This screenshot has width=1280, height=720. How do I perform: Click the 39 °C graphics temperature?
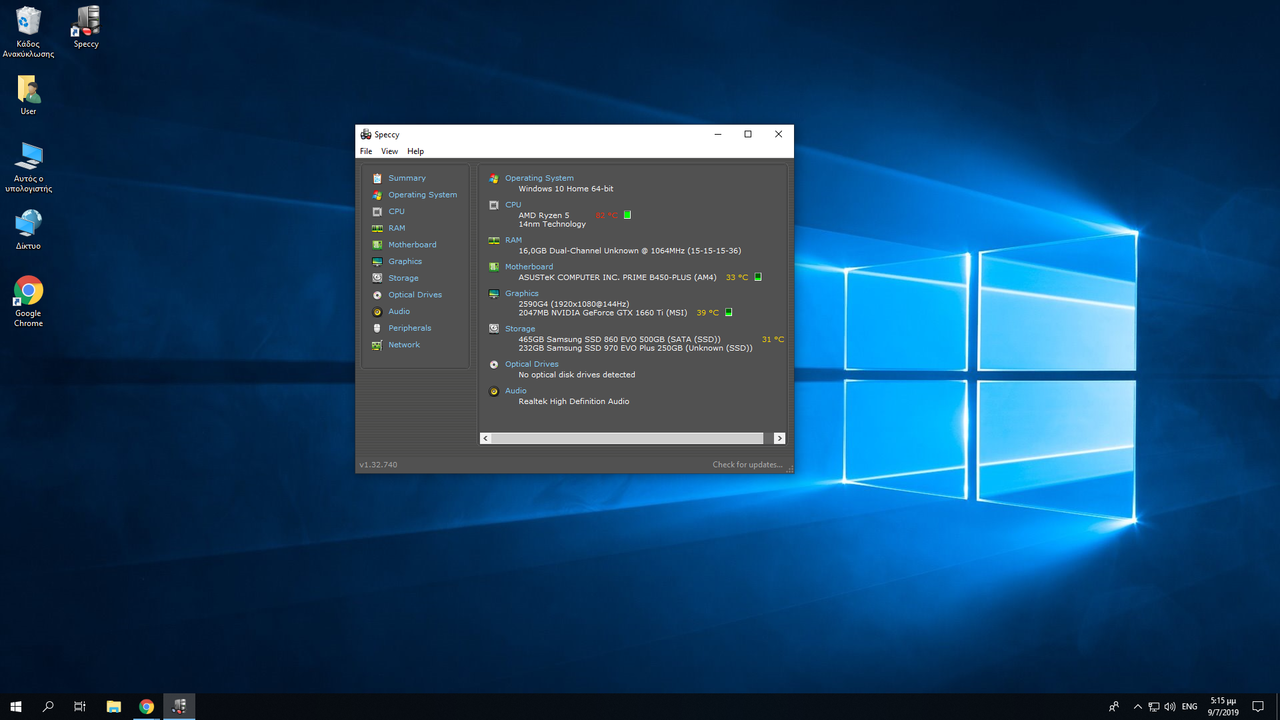(x=708, y=313)
